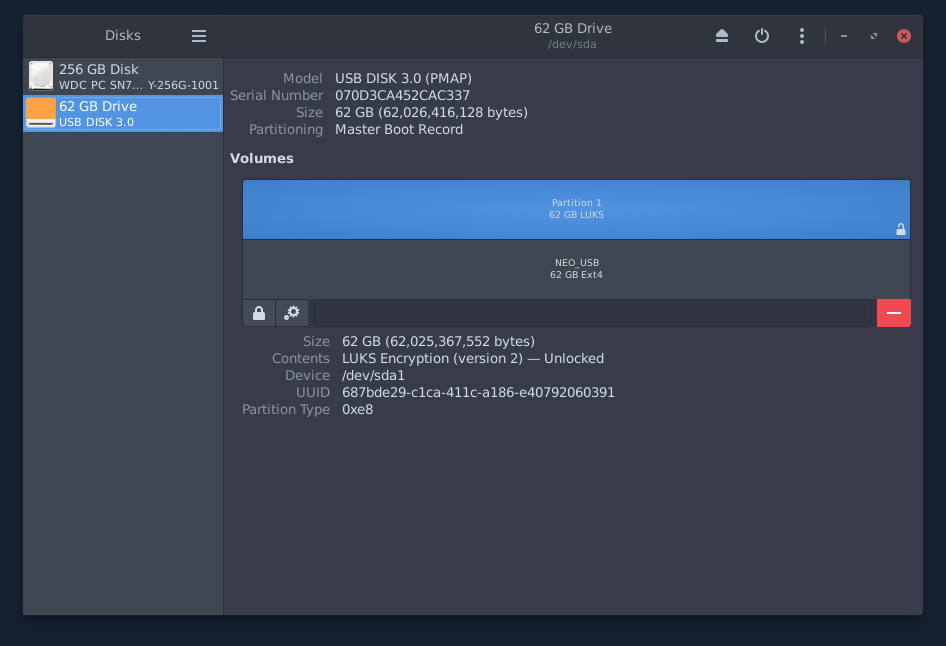The width and height of the screenshot is (946, 646).
Task: Restore the Disks window size
Action: 874,36
